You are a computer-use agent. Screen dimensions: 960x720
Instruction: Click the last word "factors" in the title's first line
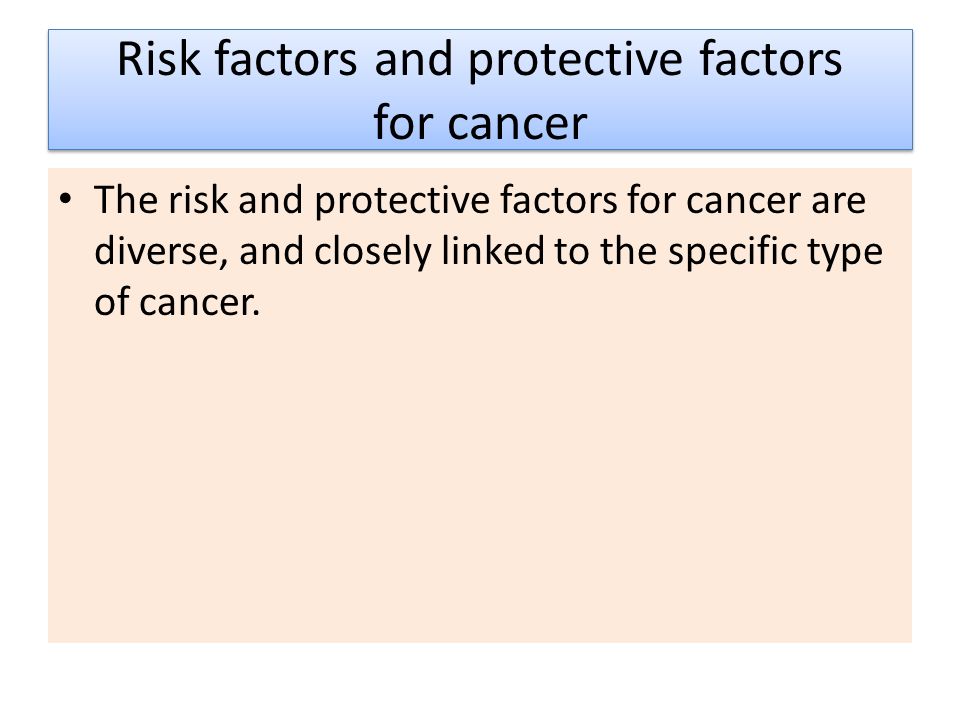pos(770,59)
